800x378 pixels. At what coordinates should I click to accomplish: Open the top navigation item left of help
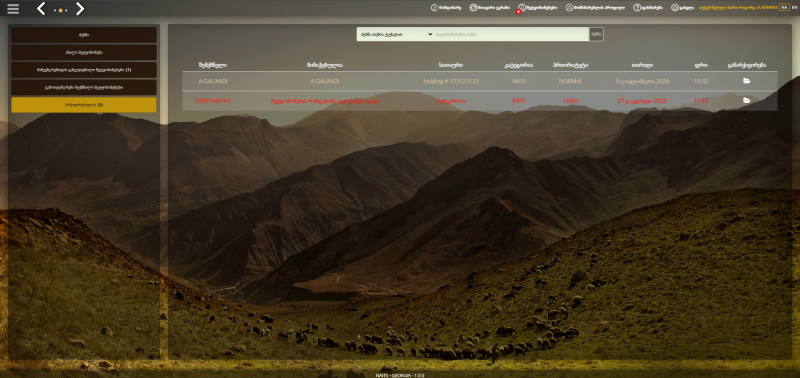pyautogui.click(x=595, y=8)
